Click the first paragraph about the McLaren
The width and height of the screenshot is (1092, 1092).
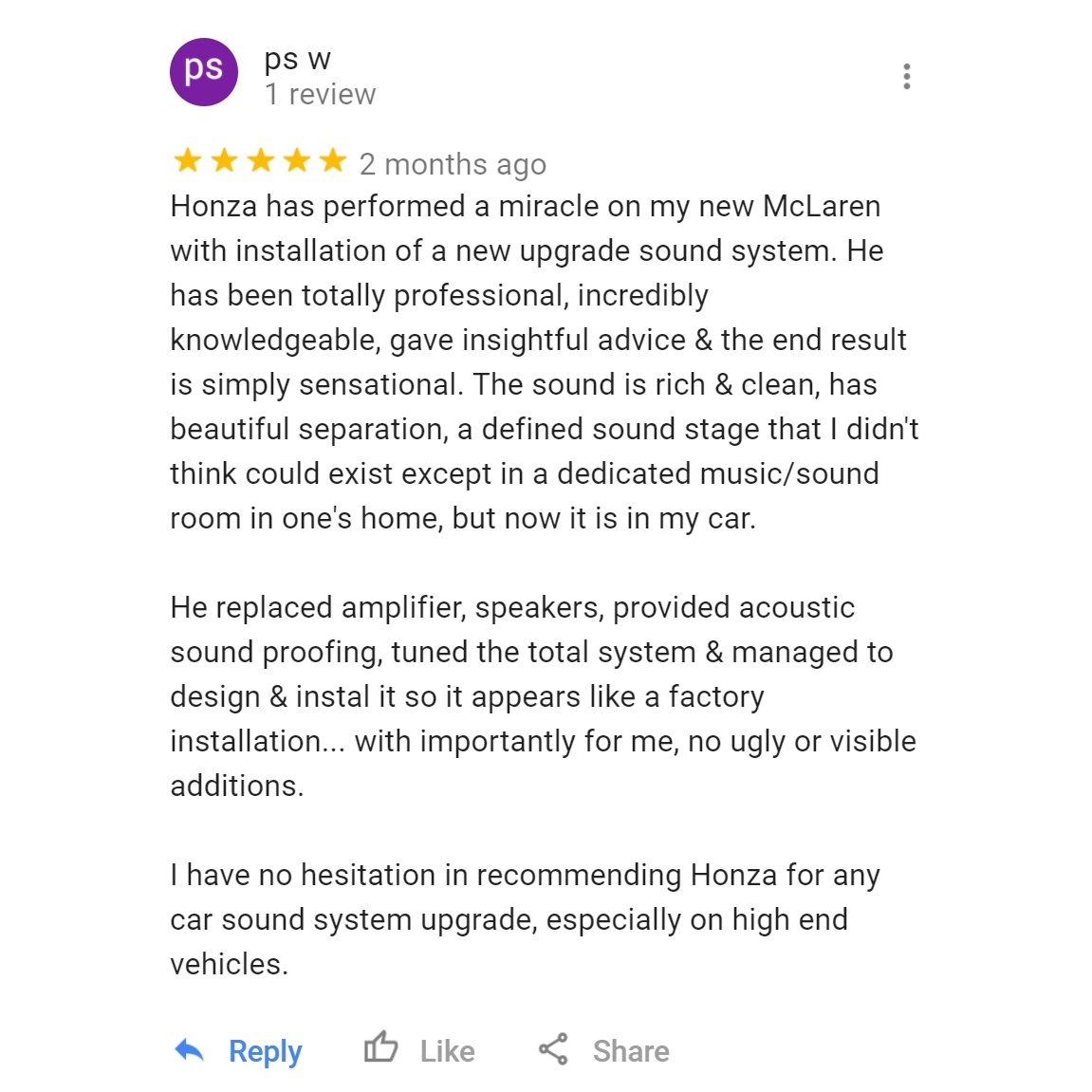coord(545,362)
